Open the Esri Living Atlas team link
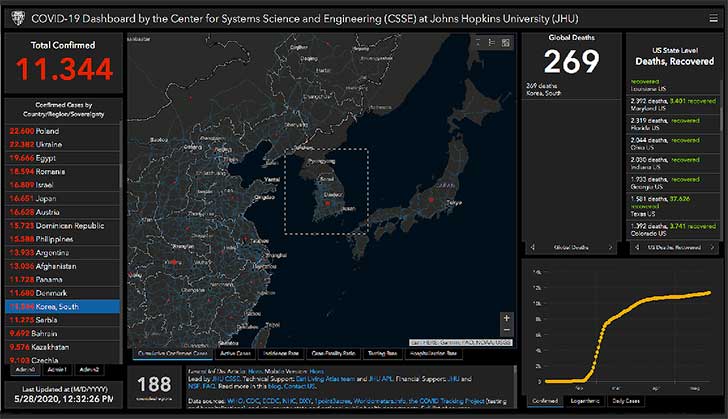The height and width of the screenshot is (419, 728). [325, 379]
